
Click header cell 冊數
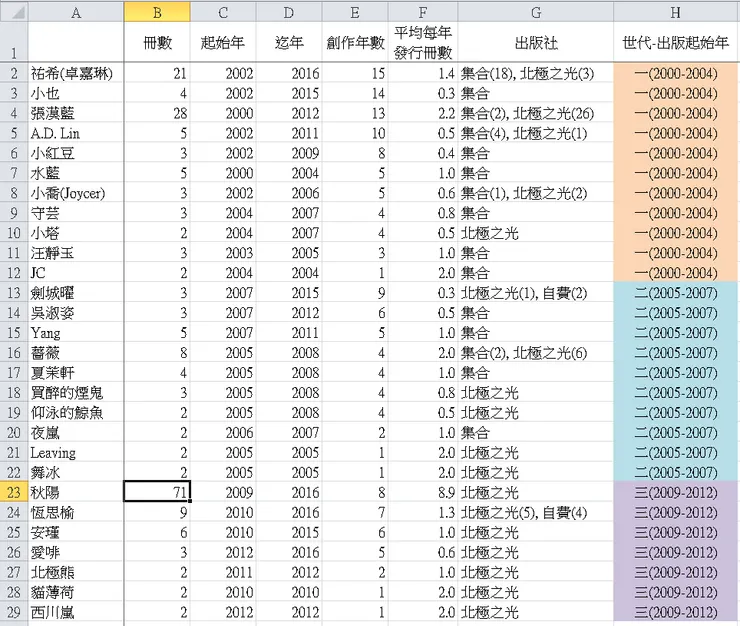click(x=157, y=42)
